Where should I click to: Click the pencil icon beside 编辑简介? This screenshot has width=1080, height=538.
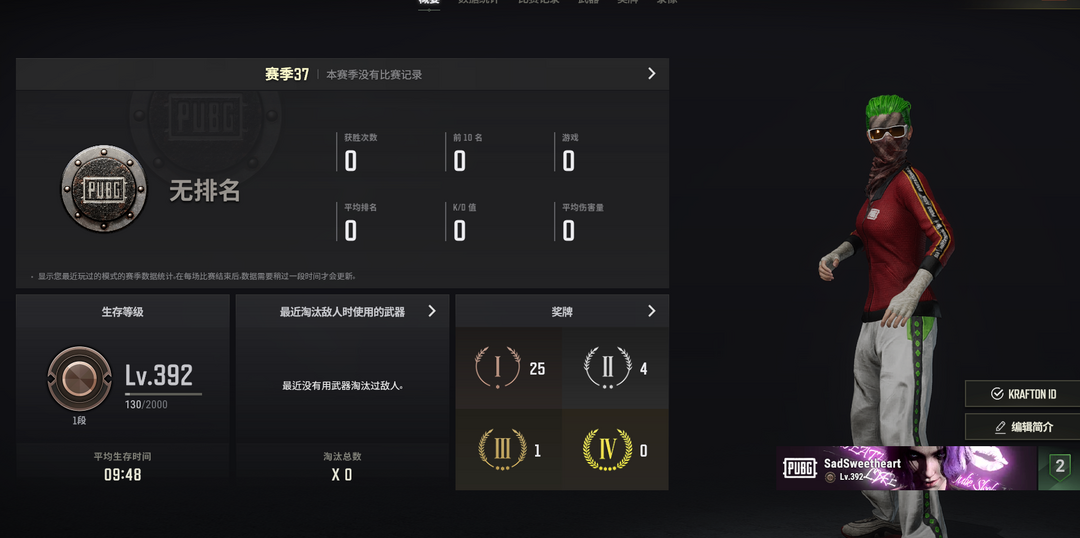[1001, 427]
